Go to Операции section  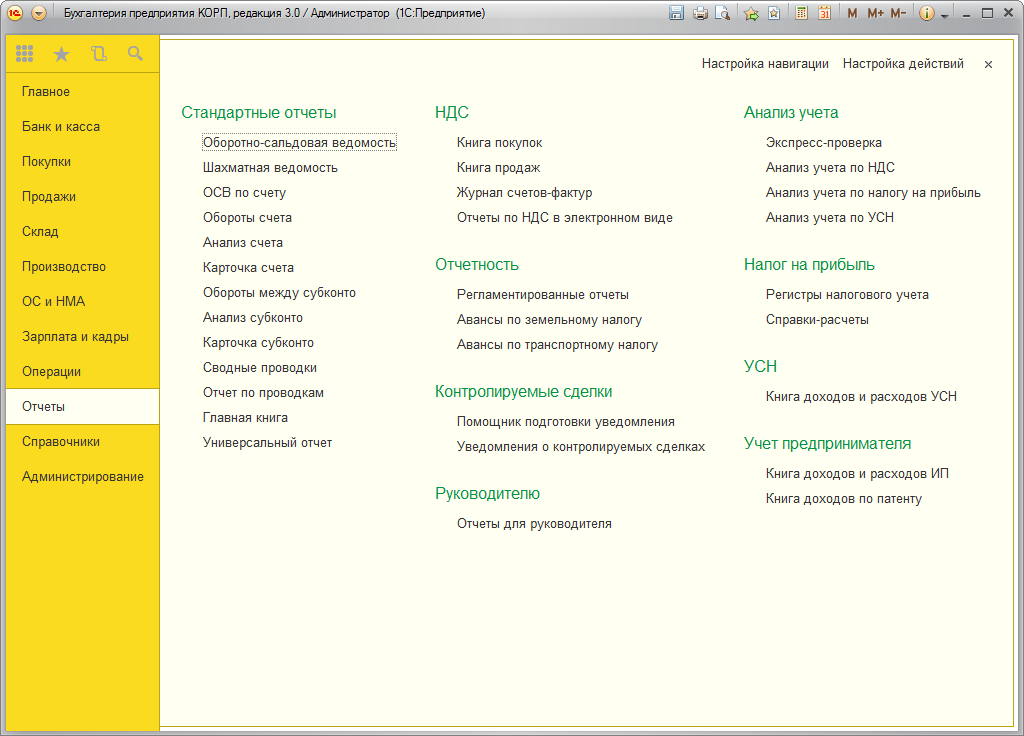click(x=82, y=371)
